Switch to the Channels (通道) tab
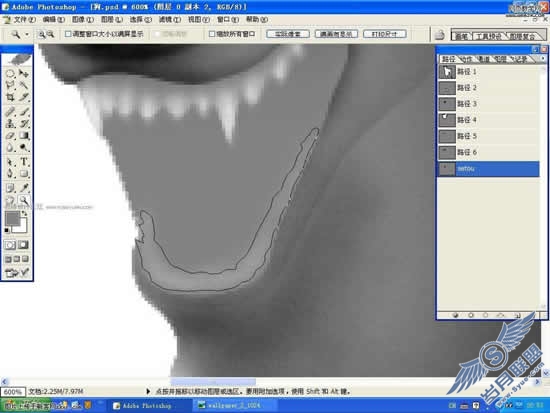Screen dimensions: 550x413 (484, 59)
